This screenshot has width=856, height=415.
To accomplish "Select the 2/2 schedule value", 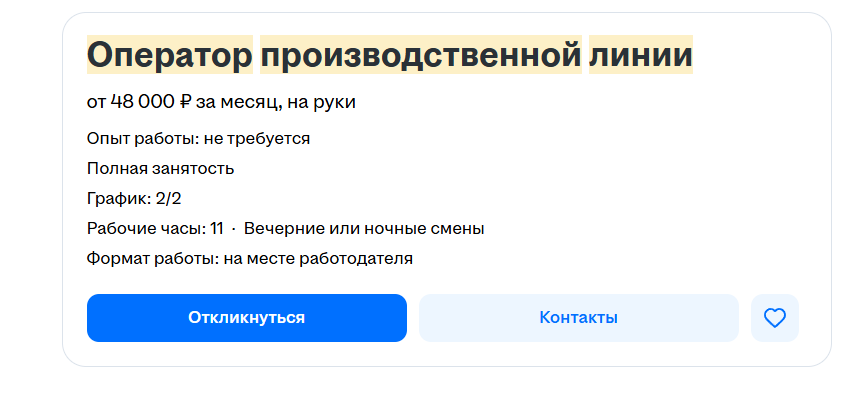I will [x=169, y=198].
